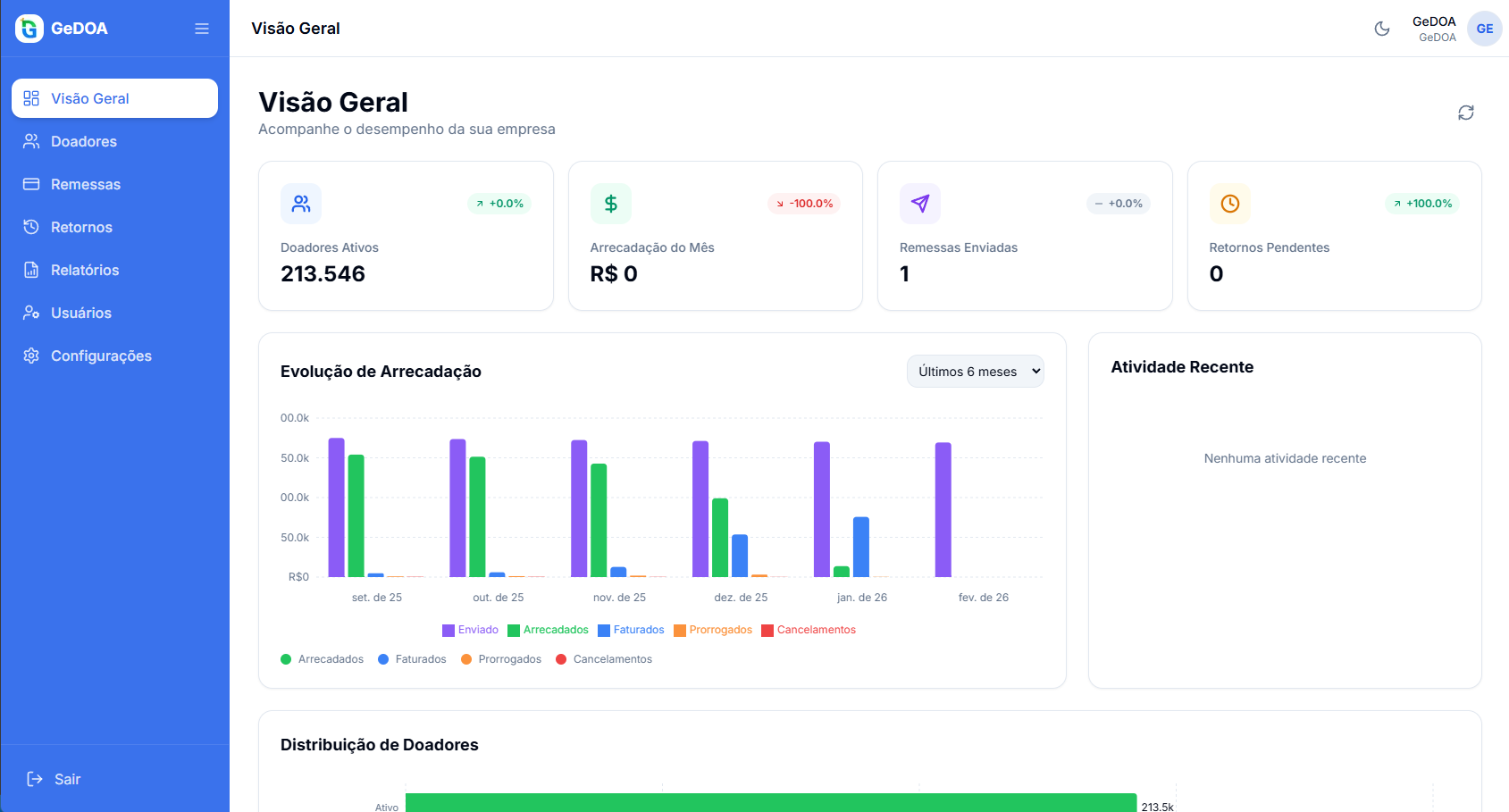
Task: Expand the Últimos 6 meses dropdown
Action: pos(975,372)
